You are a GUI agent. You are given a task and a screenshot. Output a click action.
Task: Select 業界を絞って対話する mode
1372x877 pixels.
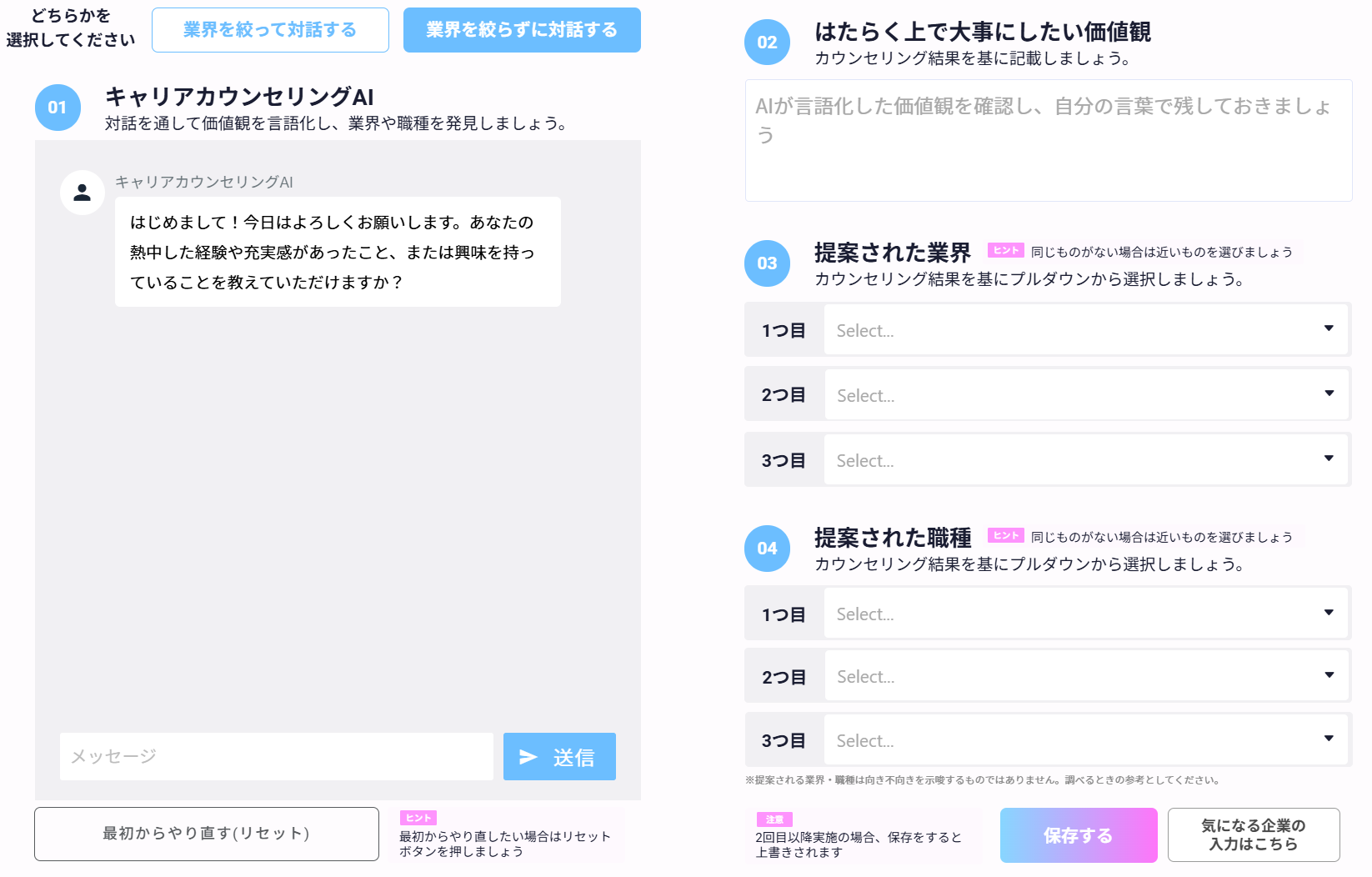(270, 30)
